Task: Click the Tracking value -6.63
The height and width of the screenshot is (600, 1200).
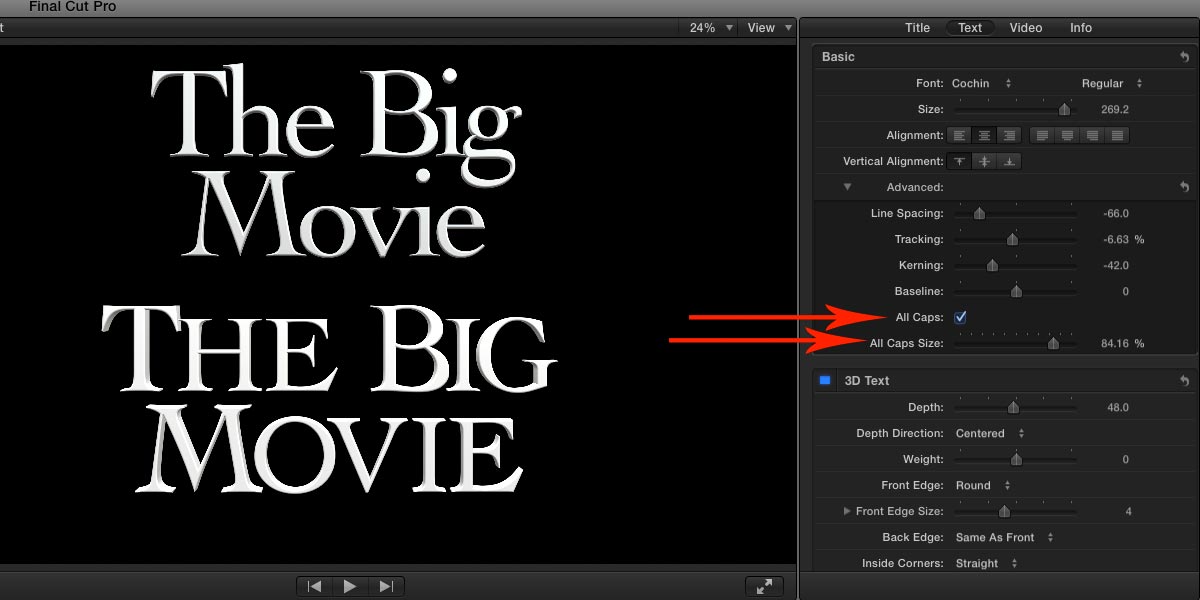Action: [1116, 239]
